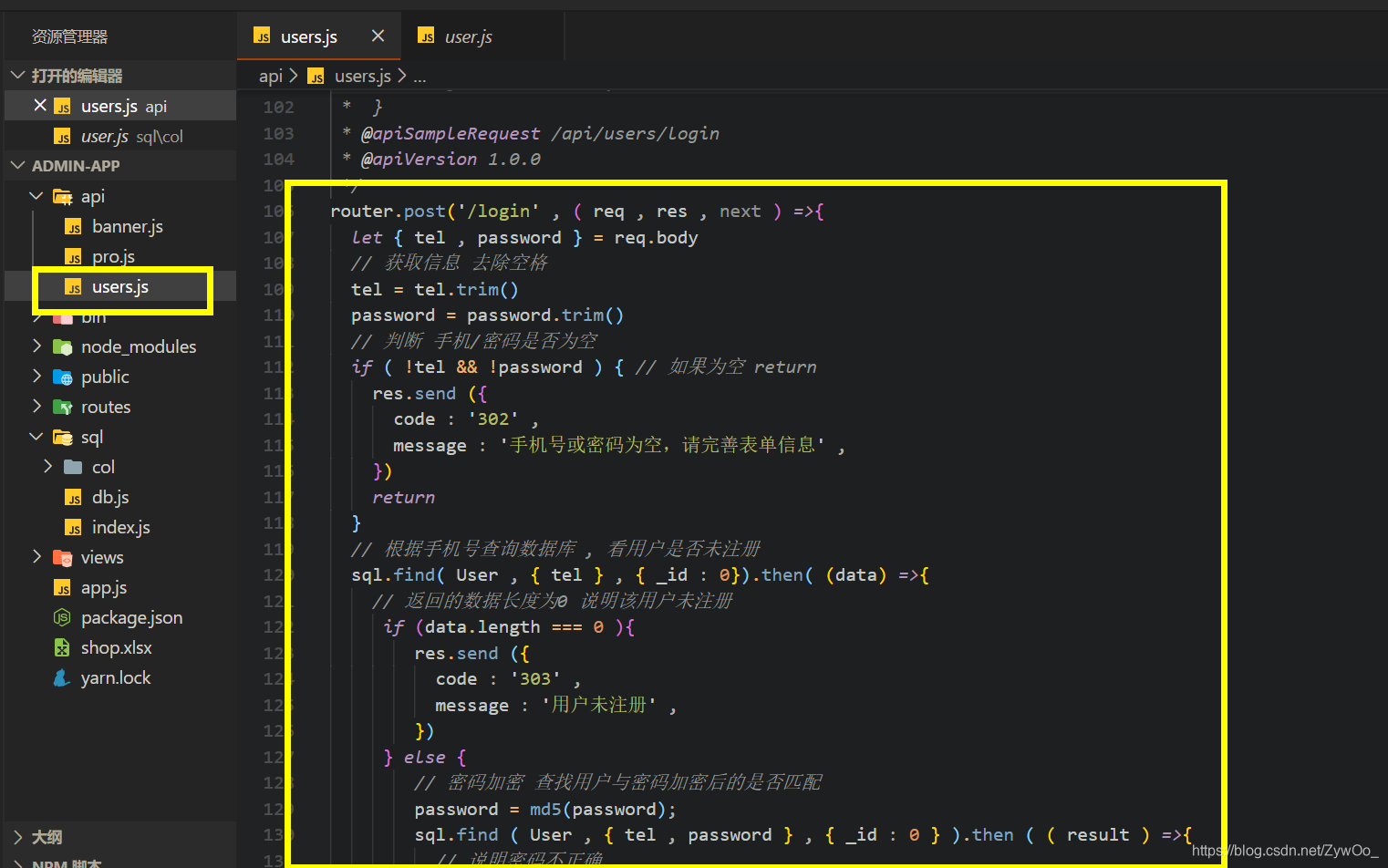Click JS icon beside user.js sql\col entry

coord(63,137)
